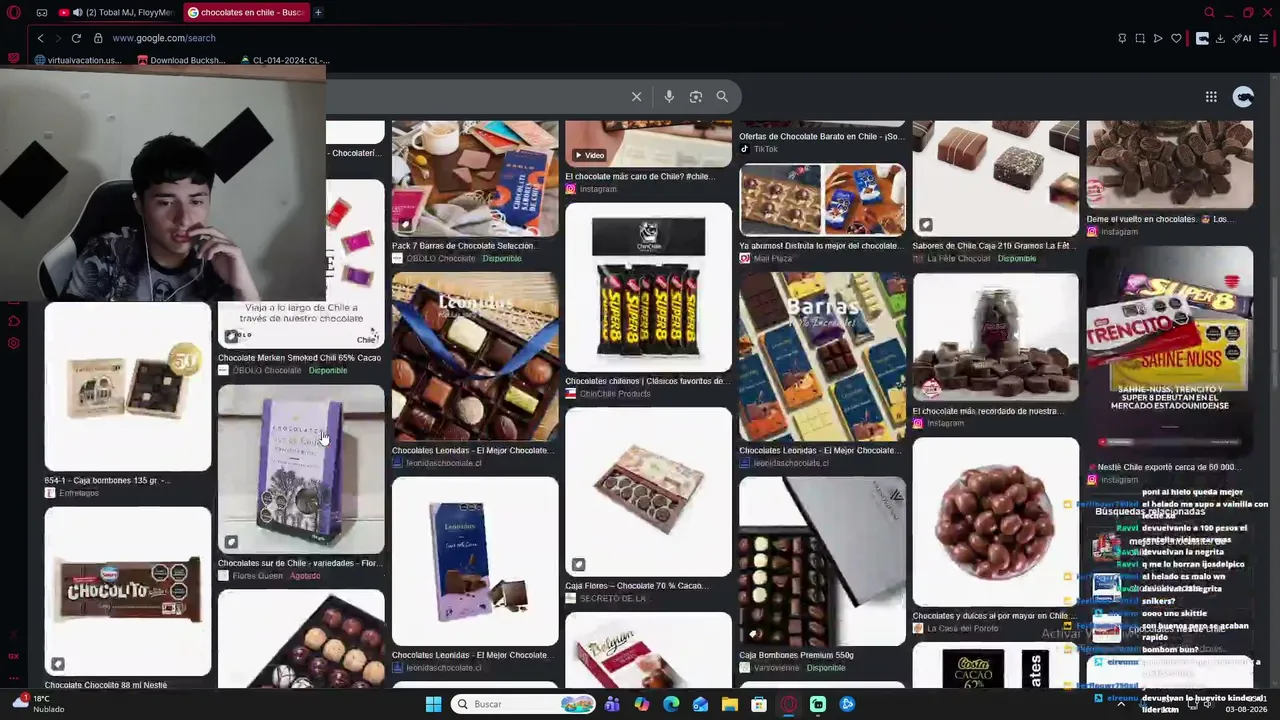Open the bowl of chocolate-covered almonds image
This screenshot has width=1280, height=720.
996,522
